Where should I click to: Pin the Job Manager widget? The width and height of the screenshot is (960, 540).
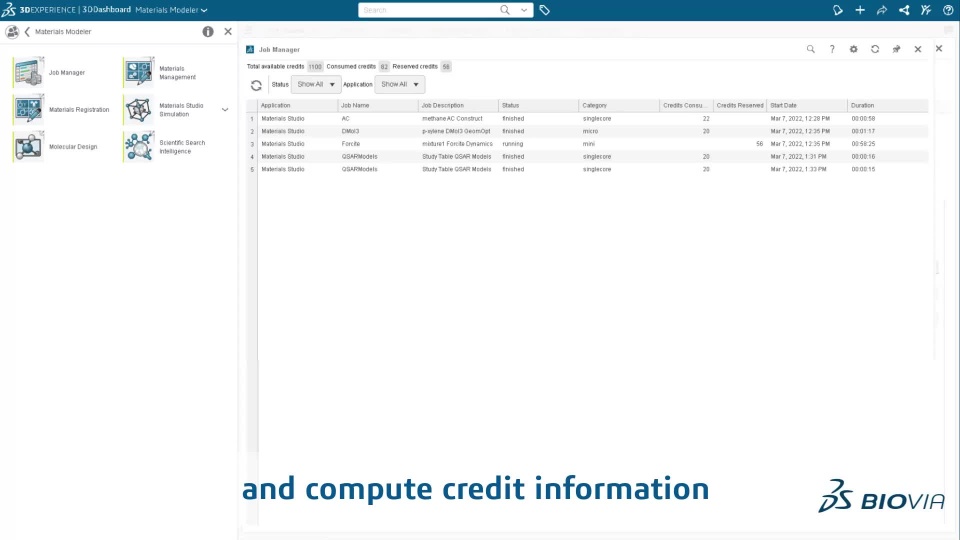coord(896,49)
